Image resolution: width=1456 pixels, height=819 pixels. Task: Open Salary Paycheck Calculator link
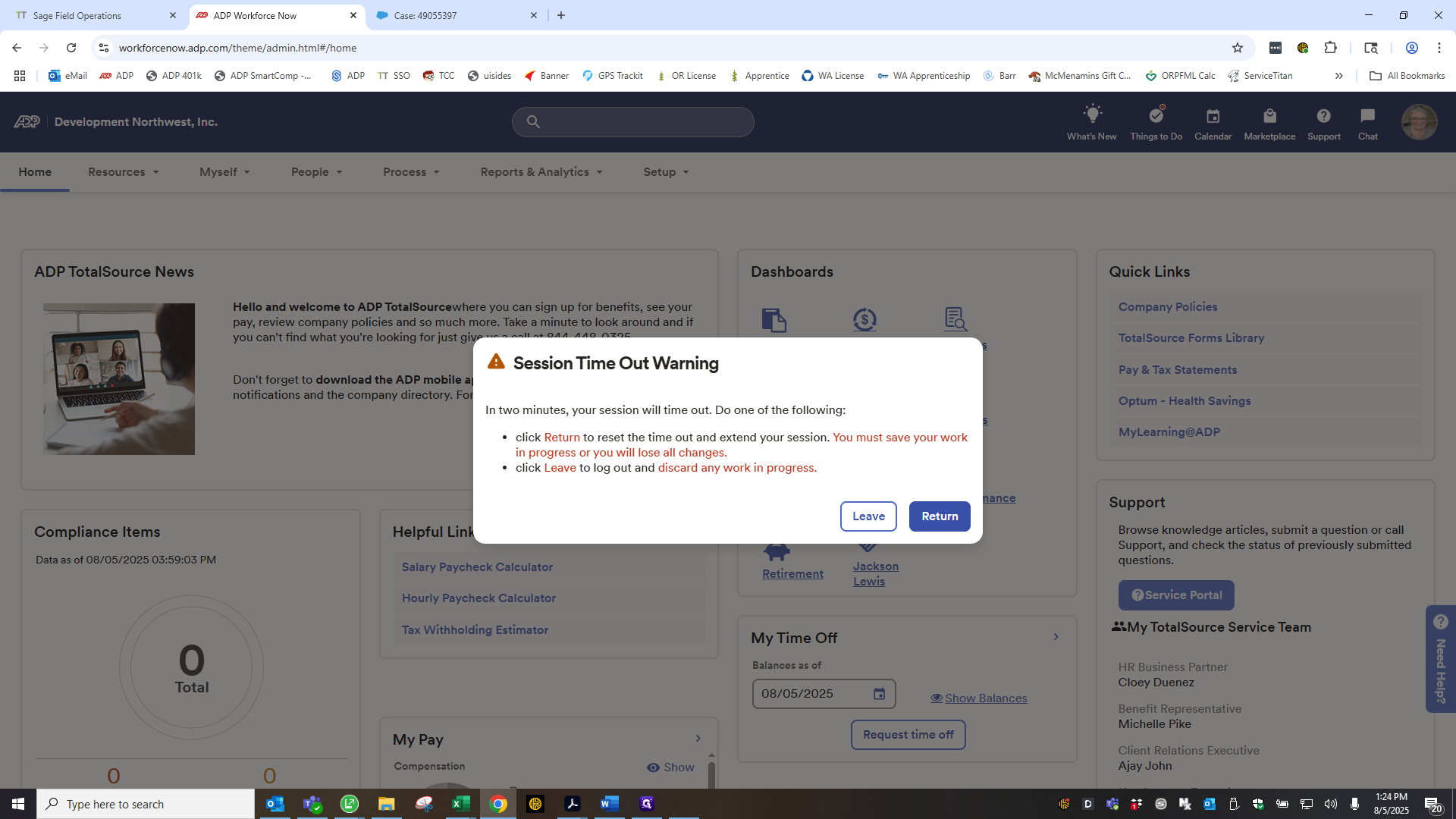(x=477, y=567)
